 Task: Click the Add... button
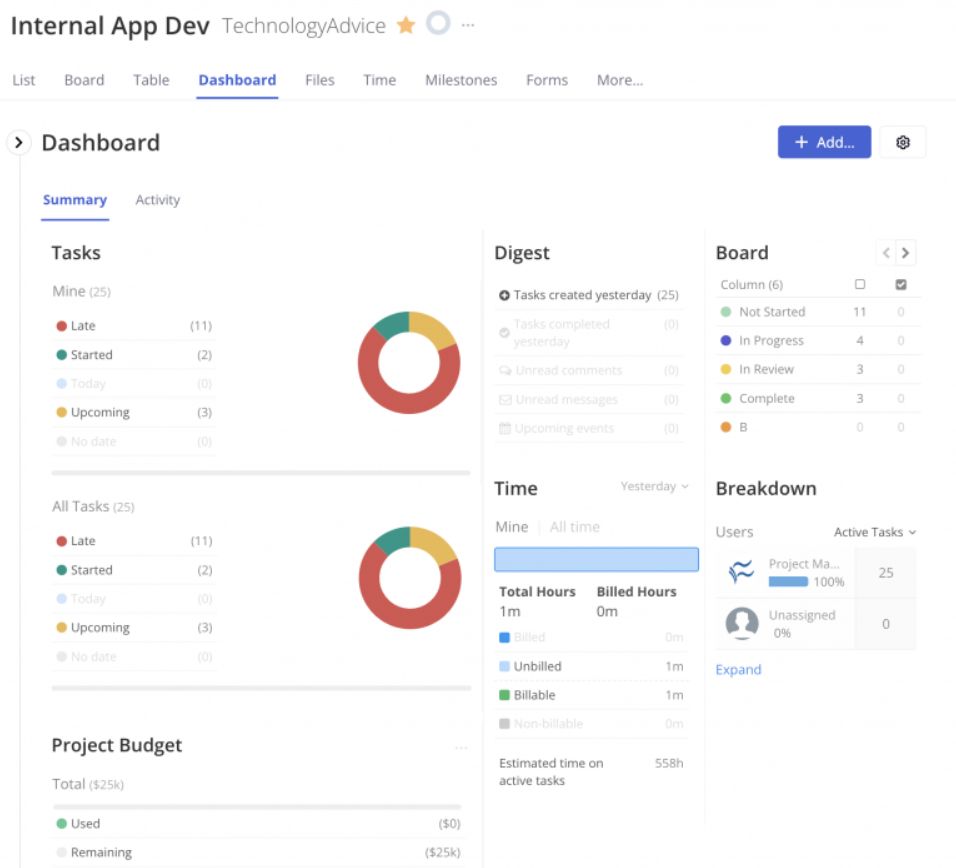pos(824,142)
